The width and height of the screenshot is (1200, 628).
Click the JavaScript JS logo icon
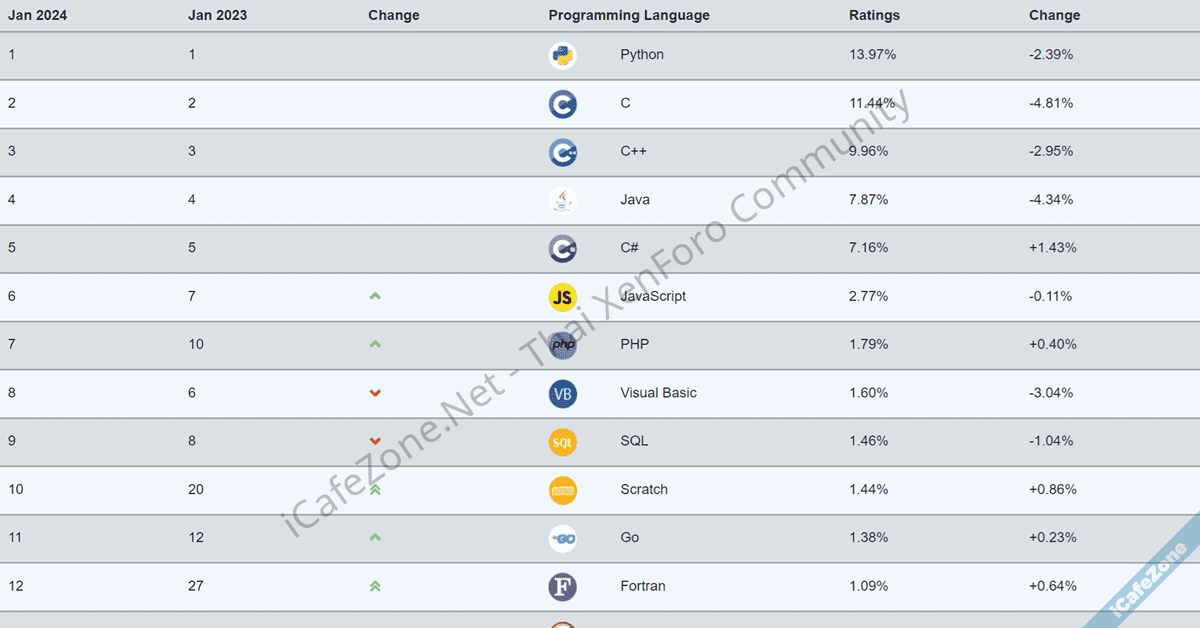pyautogui.click(x=562, y=297)
